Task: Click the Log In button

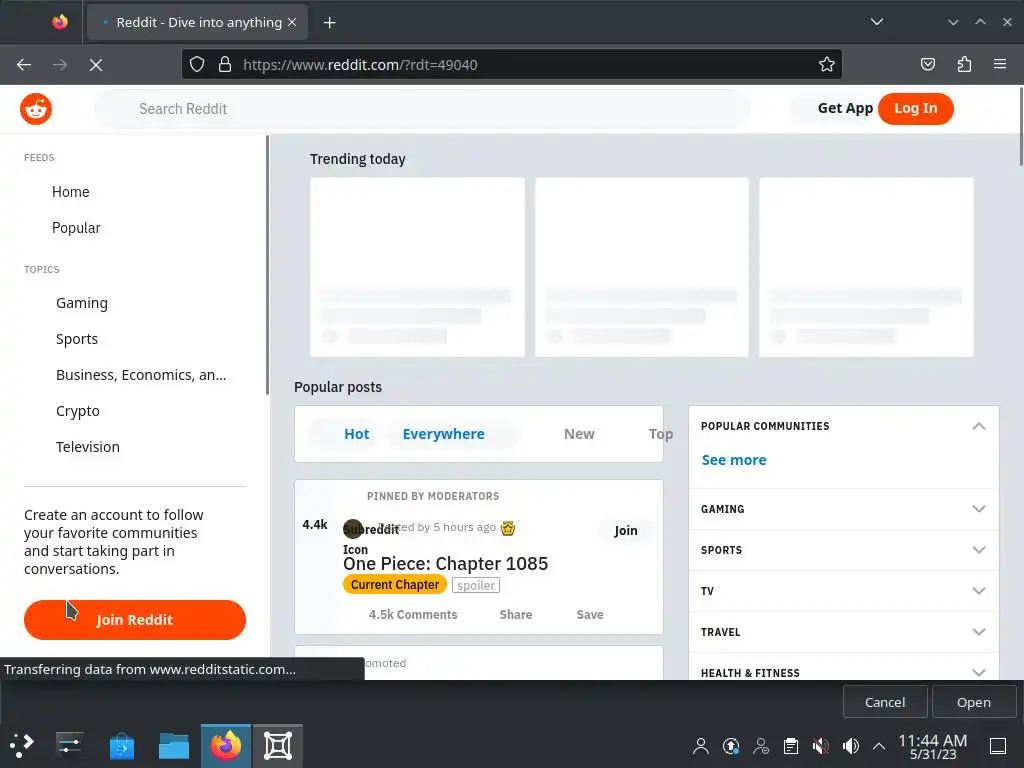Action: 916,108
